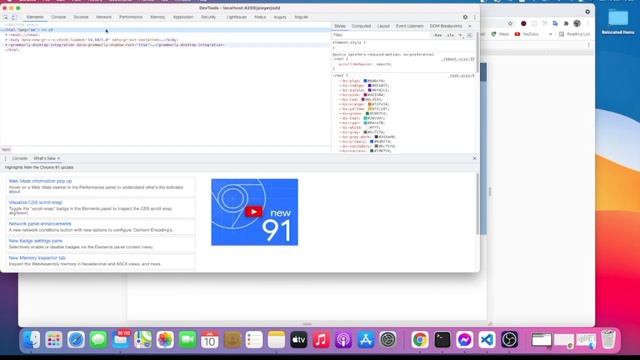
Task: Open the Relocated Items folder on desktop
Action: coord(618,21)
